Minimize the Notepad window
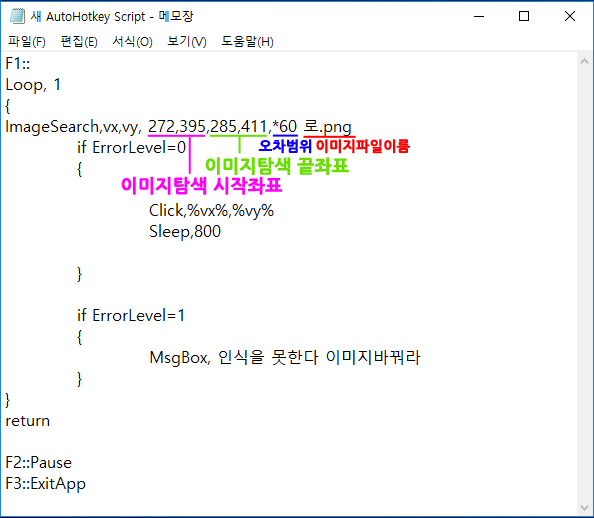Viewport: 594px width, 518px height. coord(479,16)
